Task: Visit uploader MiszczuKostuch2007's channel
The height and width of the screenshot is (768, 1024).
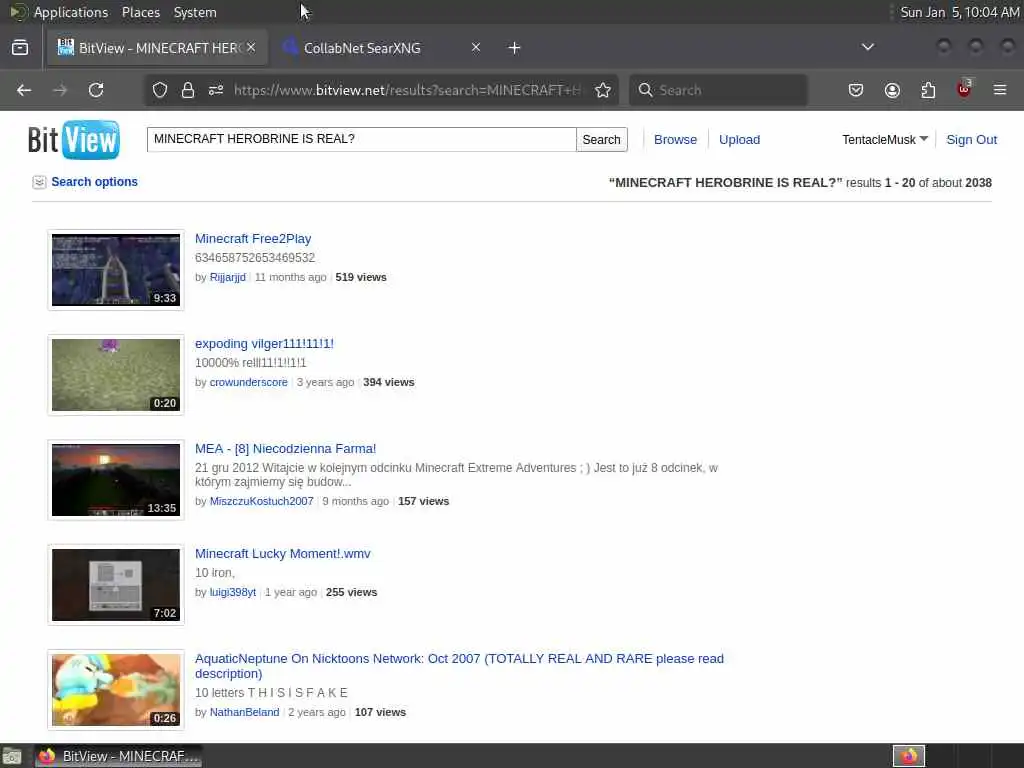Action: (x=261, y=502)
